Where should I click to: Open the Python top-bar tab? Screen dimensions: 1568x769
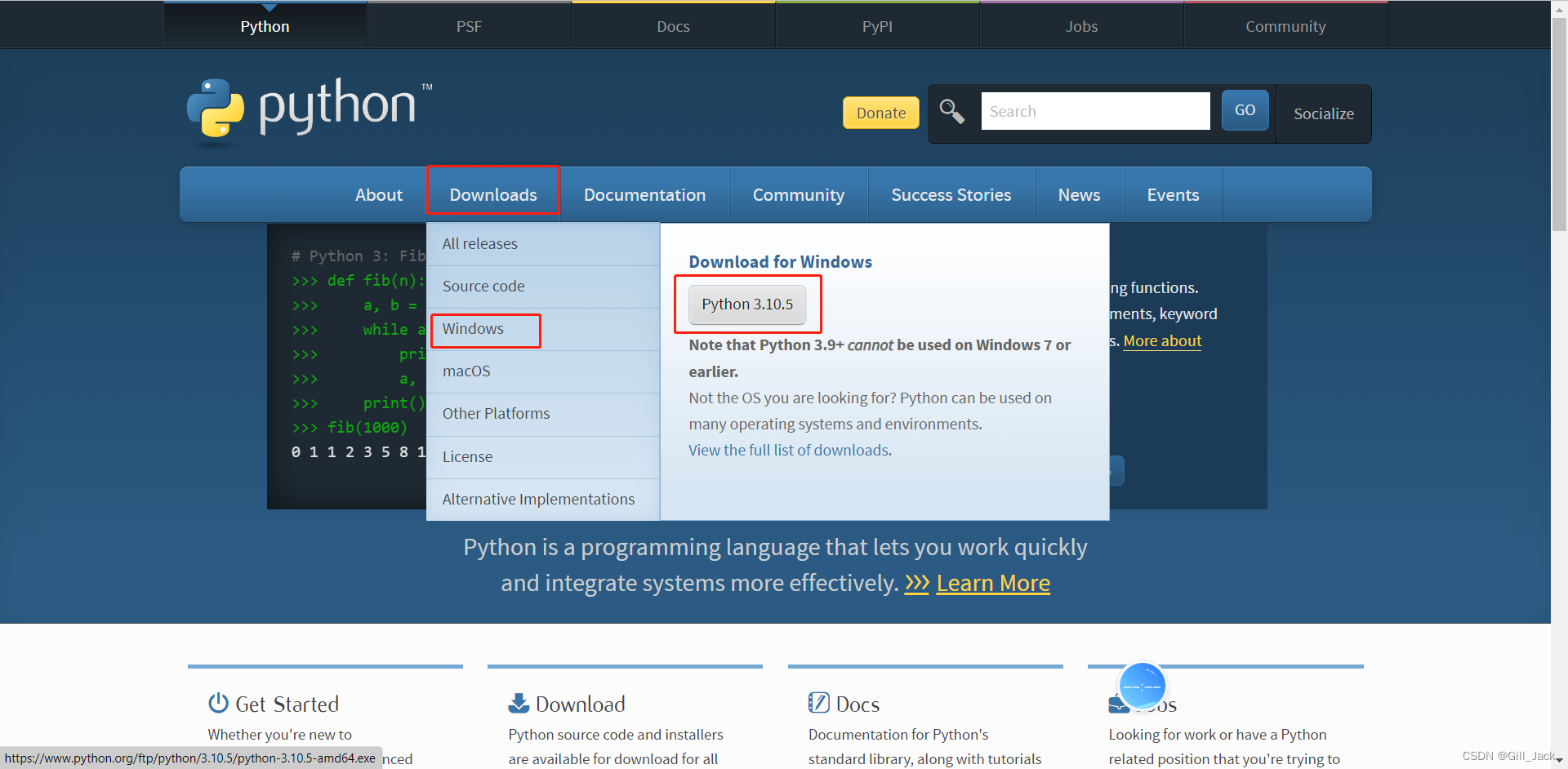[265, 26]
